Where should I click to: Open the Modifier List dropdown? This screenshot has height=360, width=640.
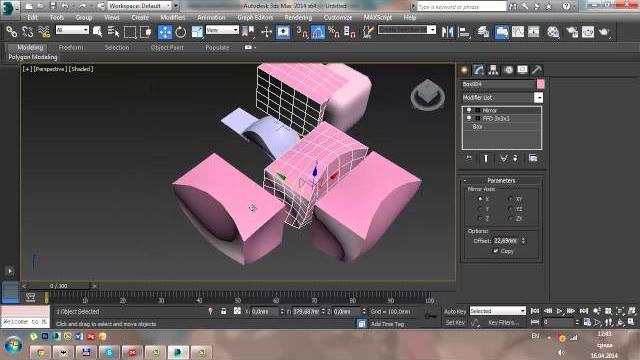[x=538, y=98]
